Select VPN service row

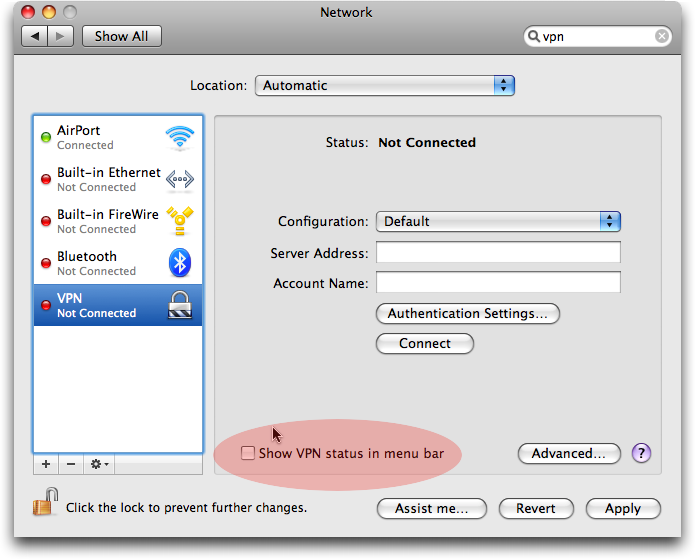tap(118, 305)
